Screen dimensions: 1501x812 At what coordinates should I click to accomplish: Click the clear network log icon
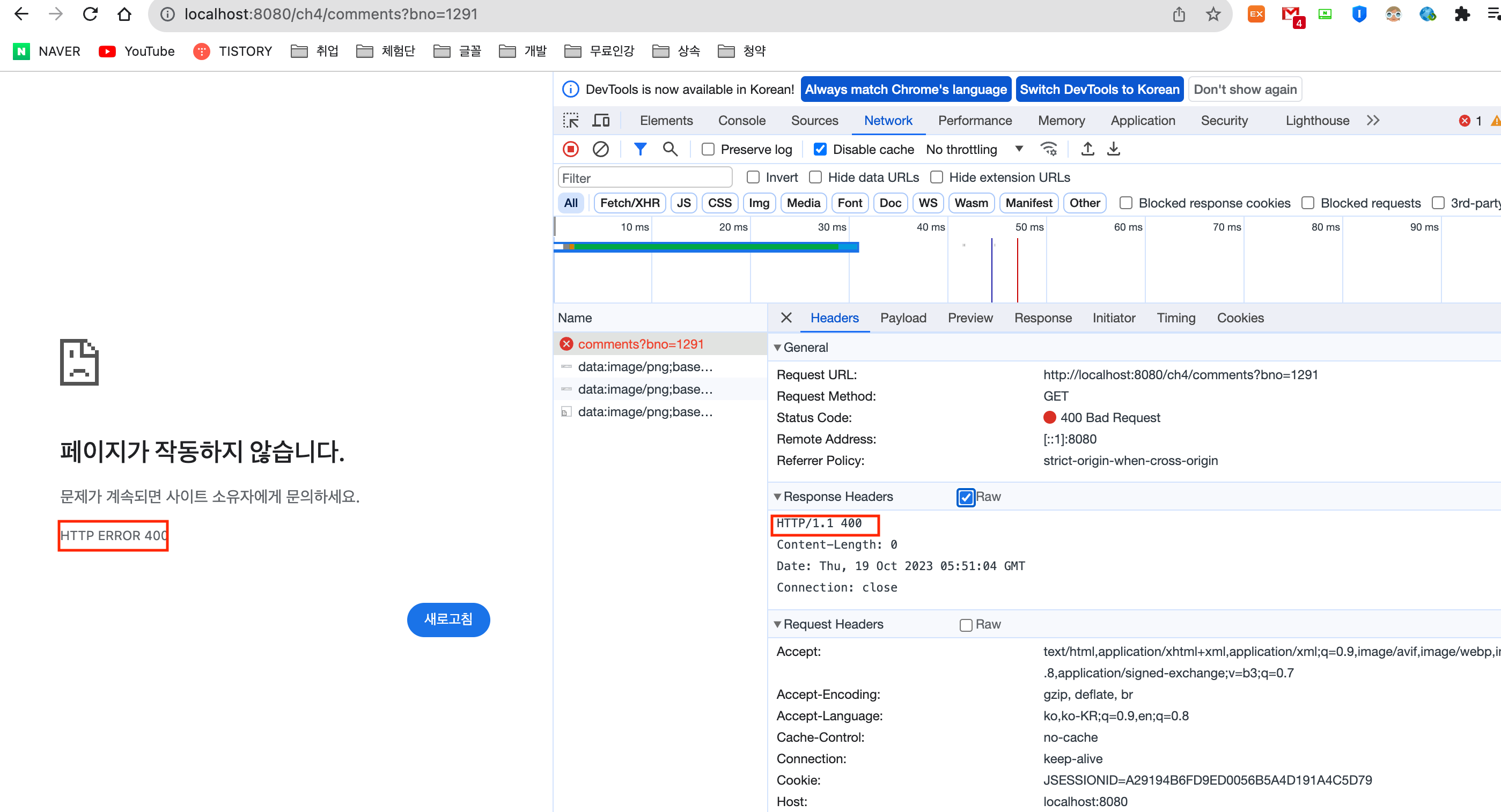tap(600, 150)
